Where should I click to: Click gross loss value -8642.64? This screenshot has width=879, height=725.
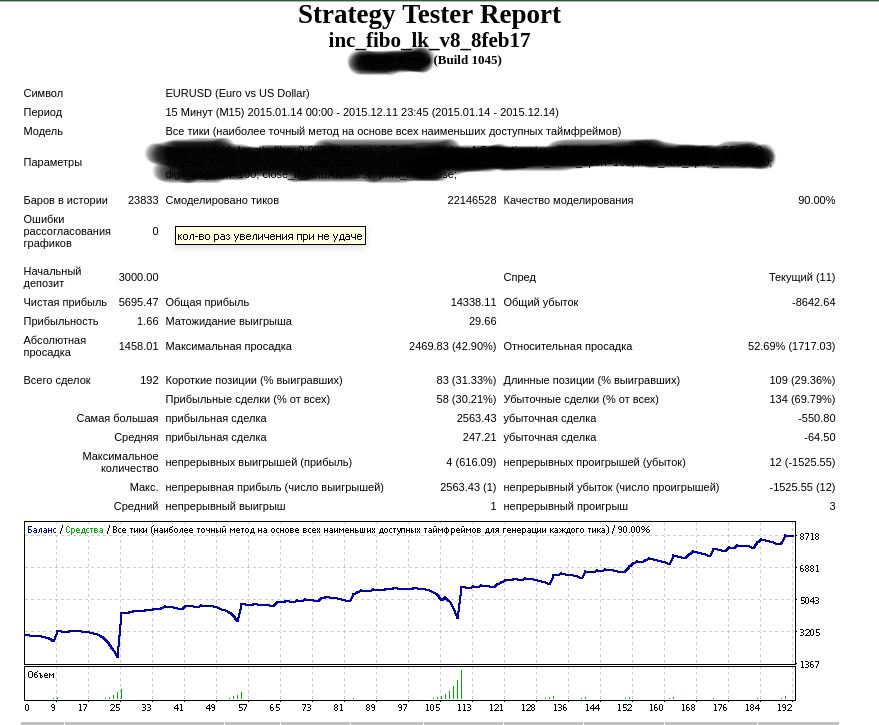(813, 302)
